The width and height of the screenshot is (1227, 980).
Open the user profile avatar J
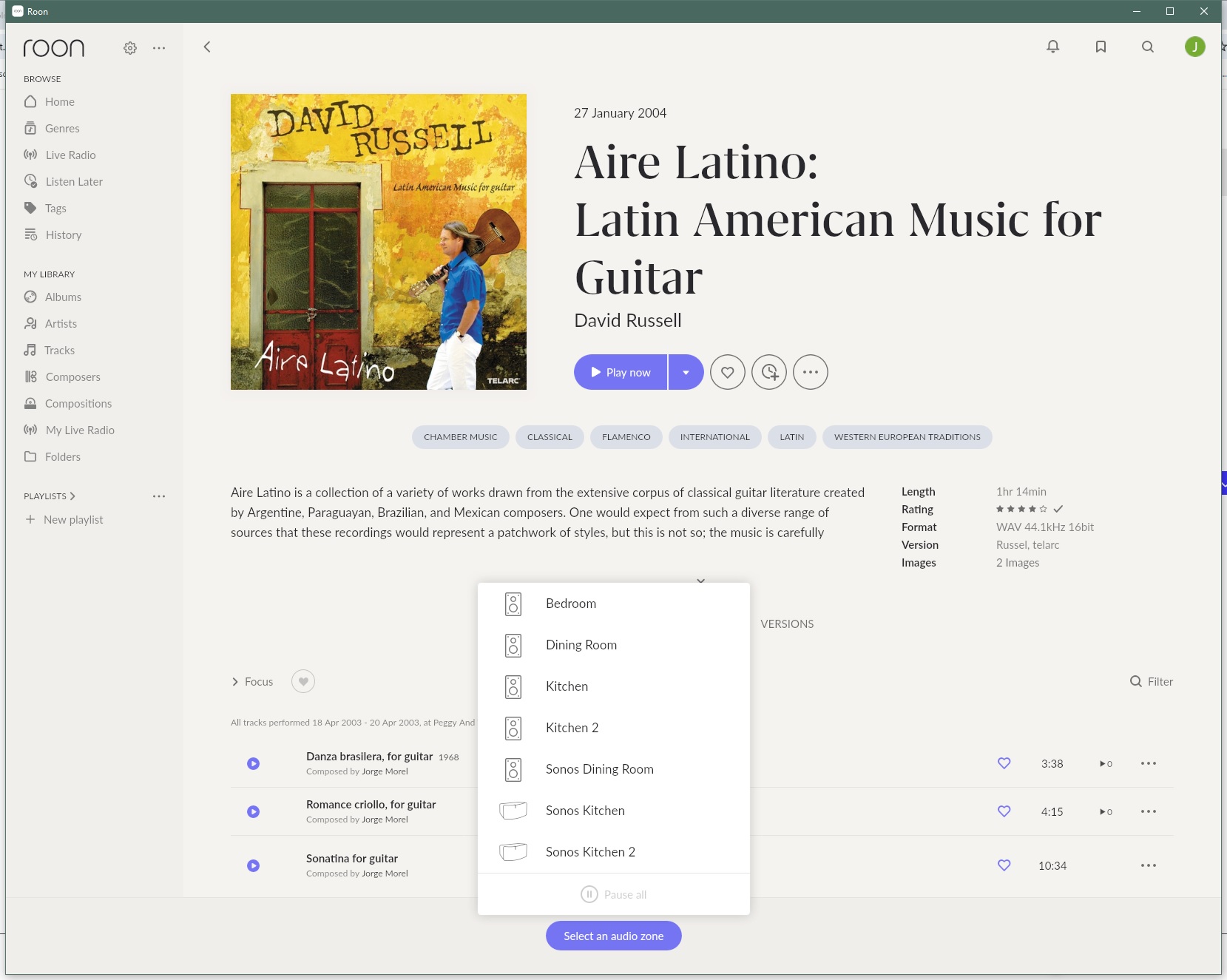pyautogui.click(x=1194, y=47)
